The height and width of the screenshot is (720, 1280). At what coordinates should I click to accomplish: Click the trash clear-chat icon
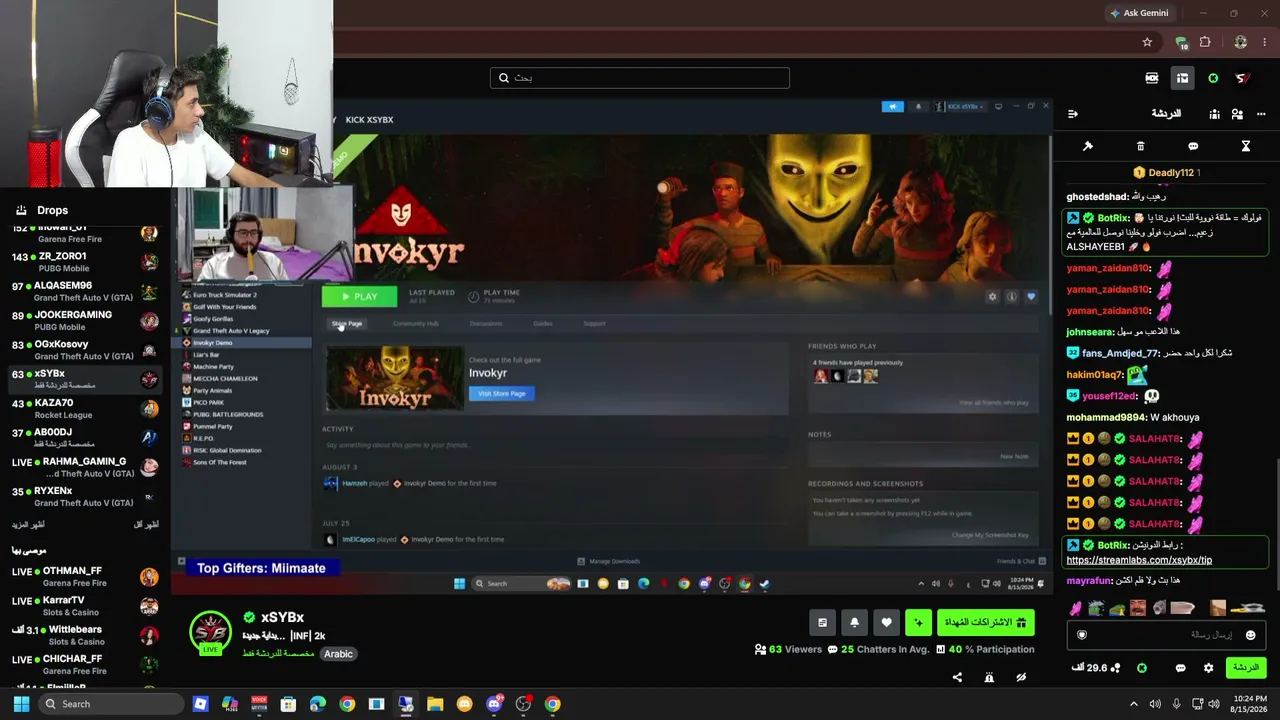pyautogui.click(x=1141, y=146)
